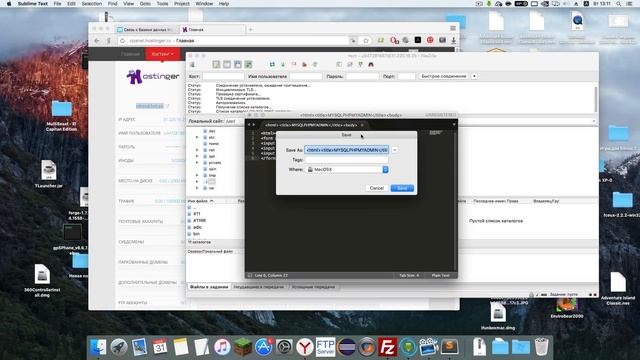640x360 pixels.
Task: Open the quickconnect history dropdown arrow in FileZilla
Action: [474, 76]
